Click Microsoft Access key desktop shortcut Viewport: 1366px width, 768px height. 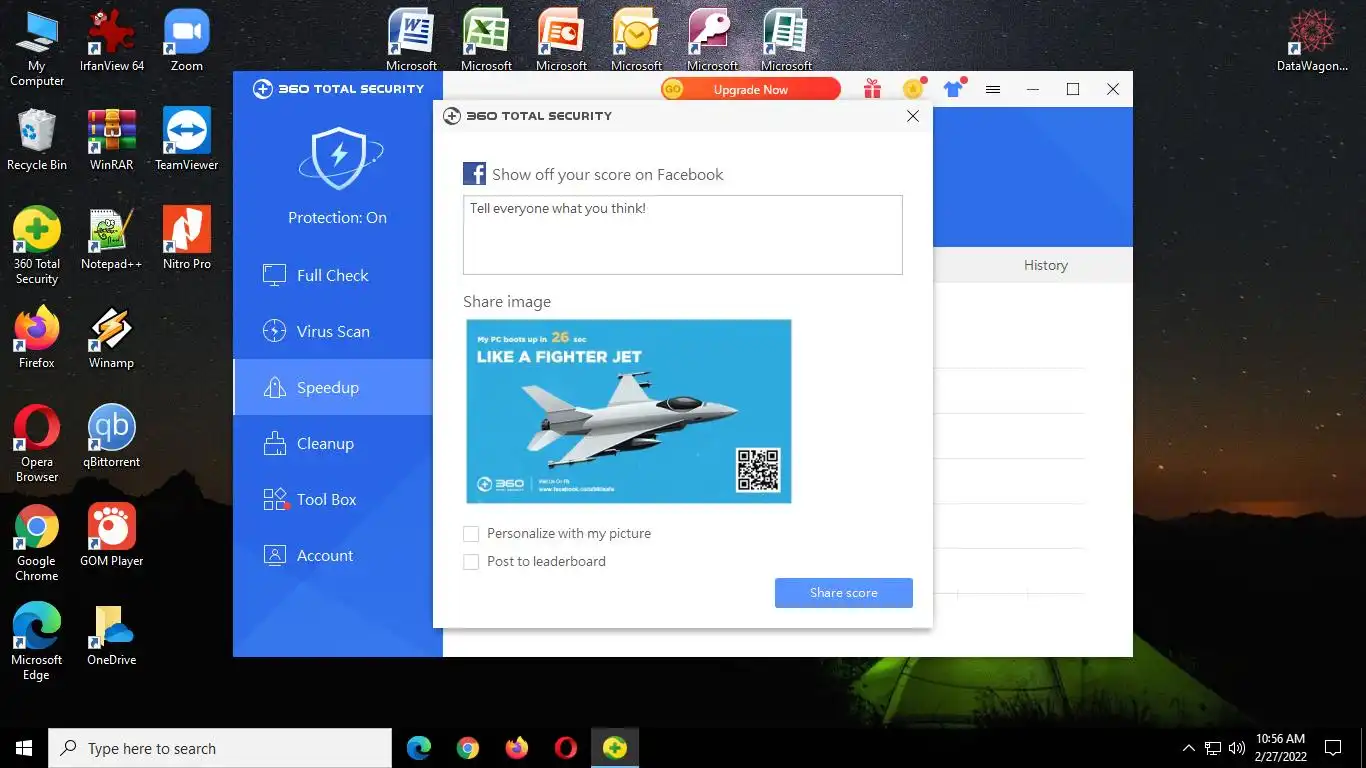pos(712,41)
